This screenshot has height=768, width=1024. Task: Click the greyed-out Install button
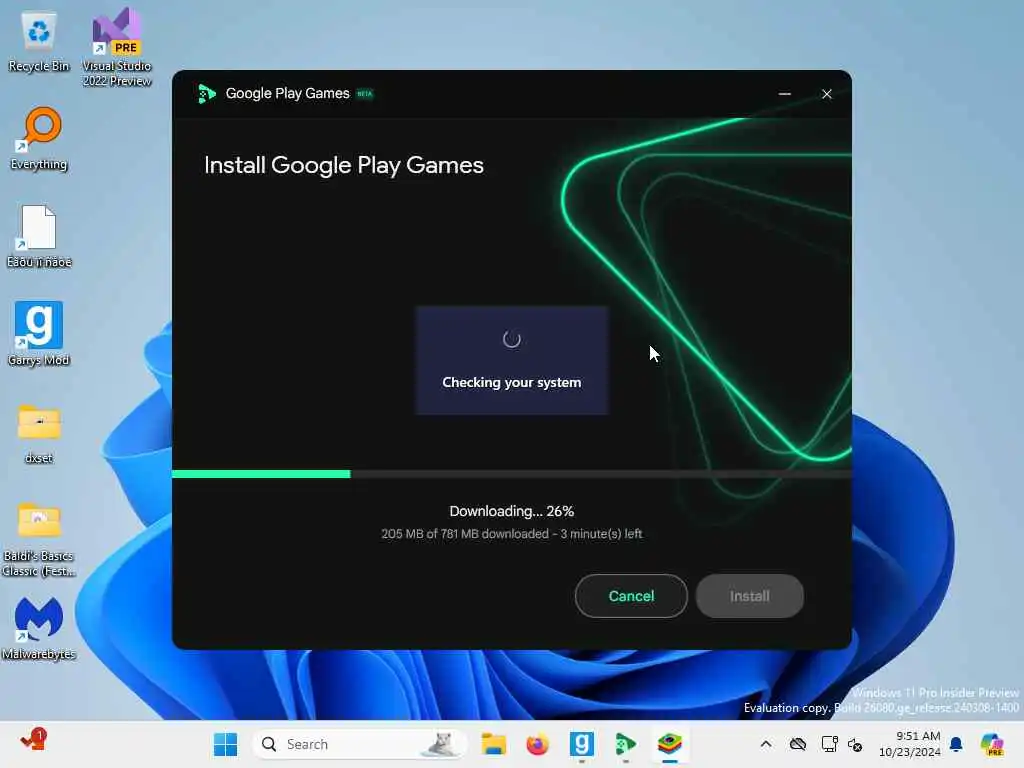point(750,596)
